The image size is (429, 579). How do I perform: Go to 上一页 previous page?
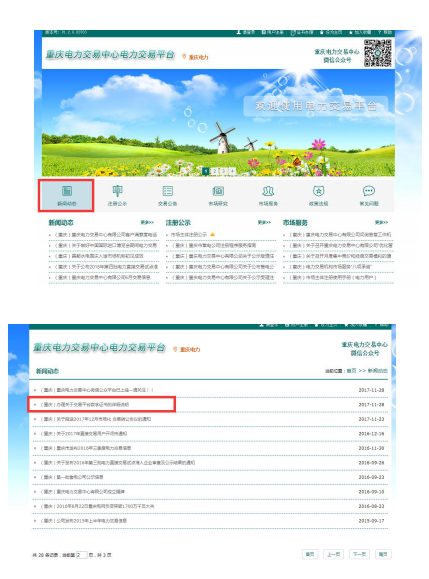334,554
